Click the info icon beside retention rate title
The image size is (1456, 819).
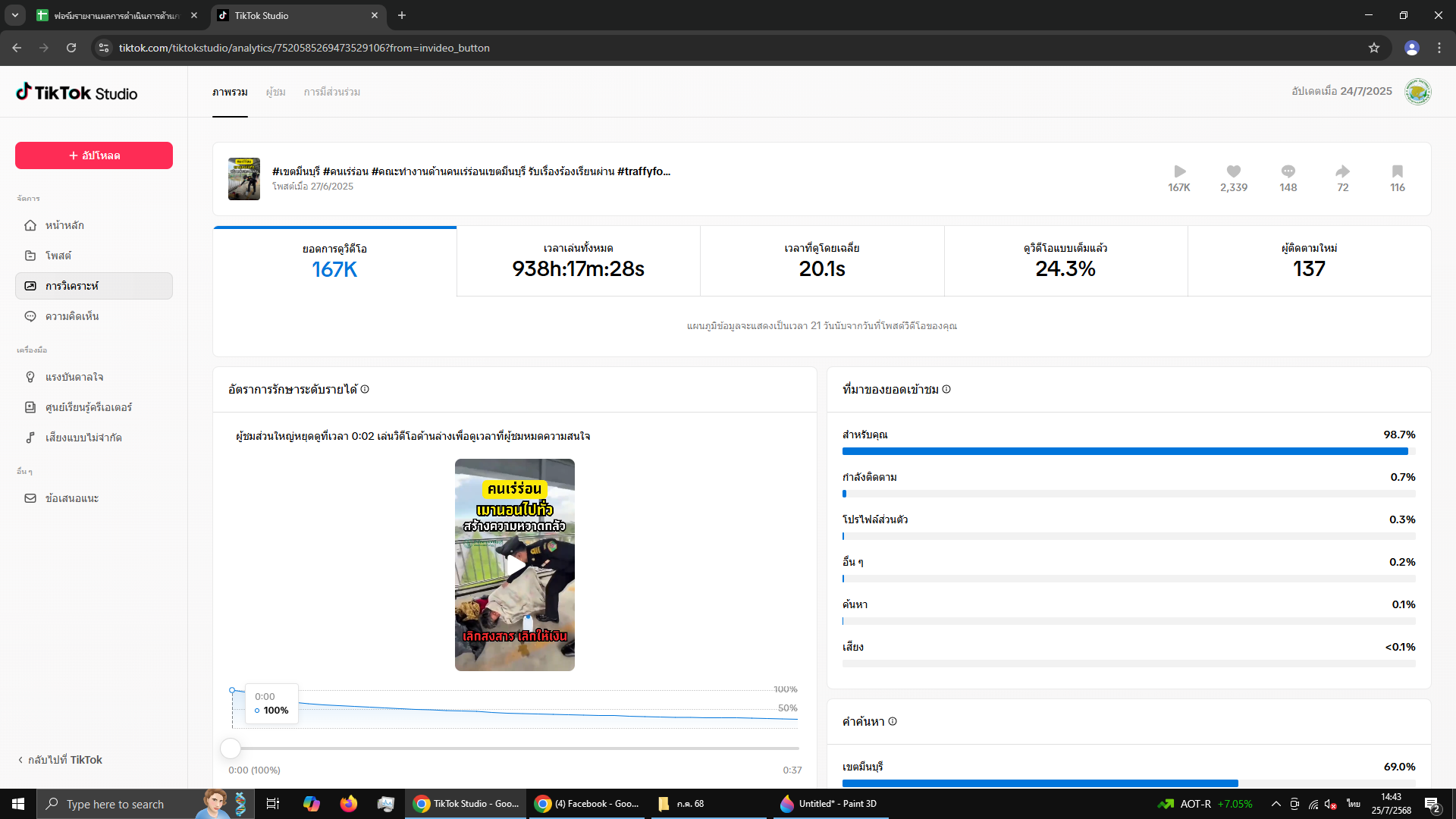pos(365,389)
